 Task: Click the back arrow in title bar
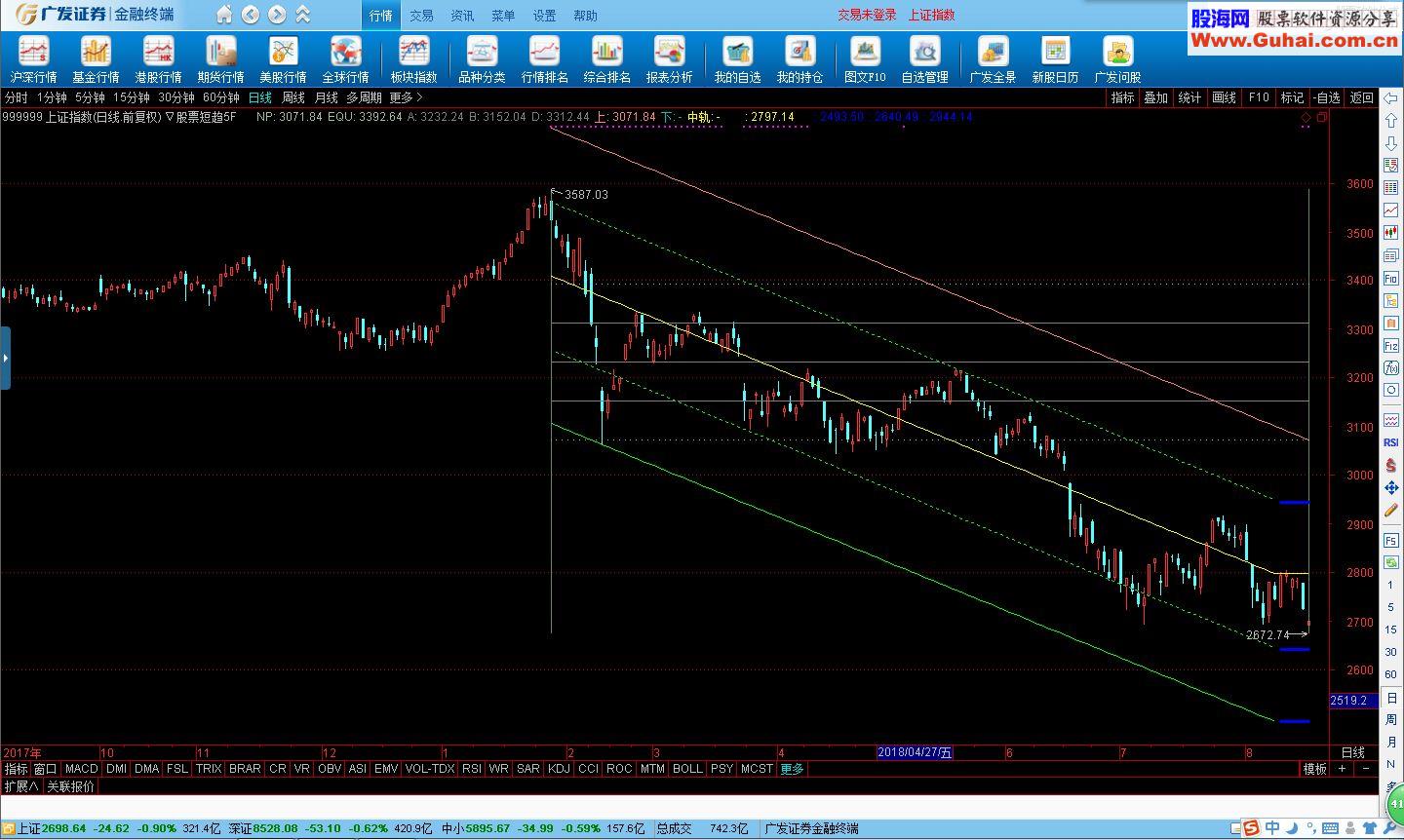tap(251, 15)
